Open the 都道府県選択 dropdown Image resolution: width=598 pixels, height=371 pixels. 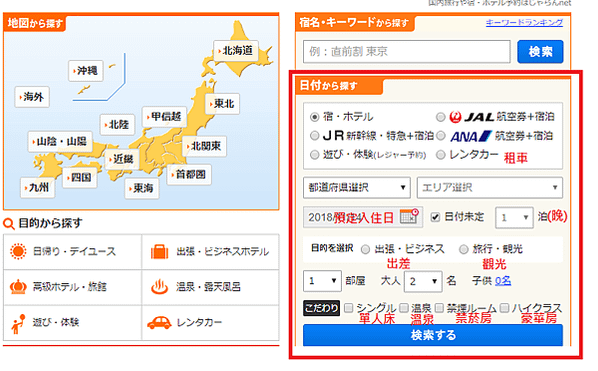tap(357, 188)
